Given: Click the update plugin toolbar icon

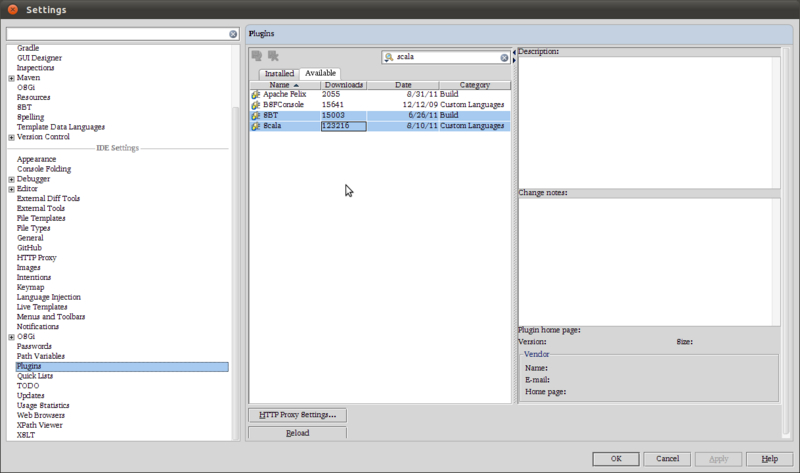Looking at the screenshot, I should (x=273, y=56).
